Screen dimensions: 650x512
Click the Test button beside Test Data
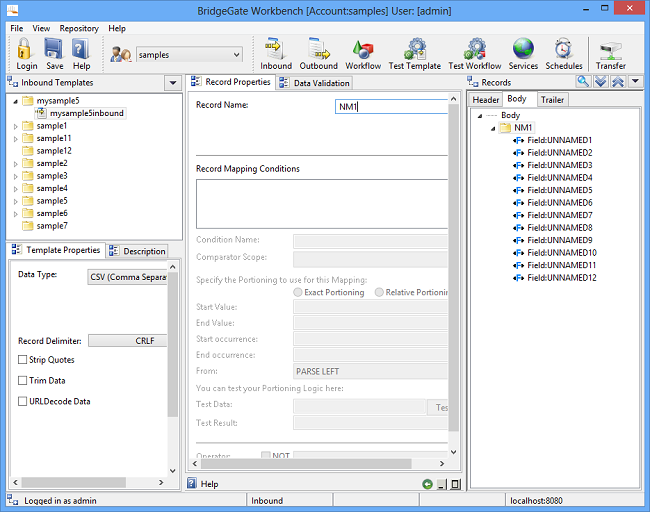point(438,408)
